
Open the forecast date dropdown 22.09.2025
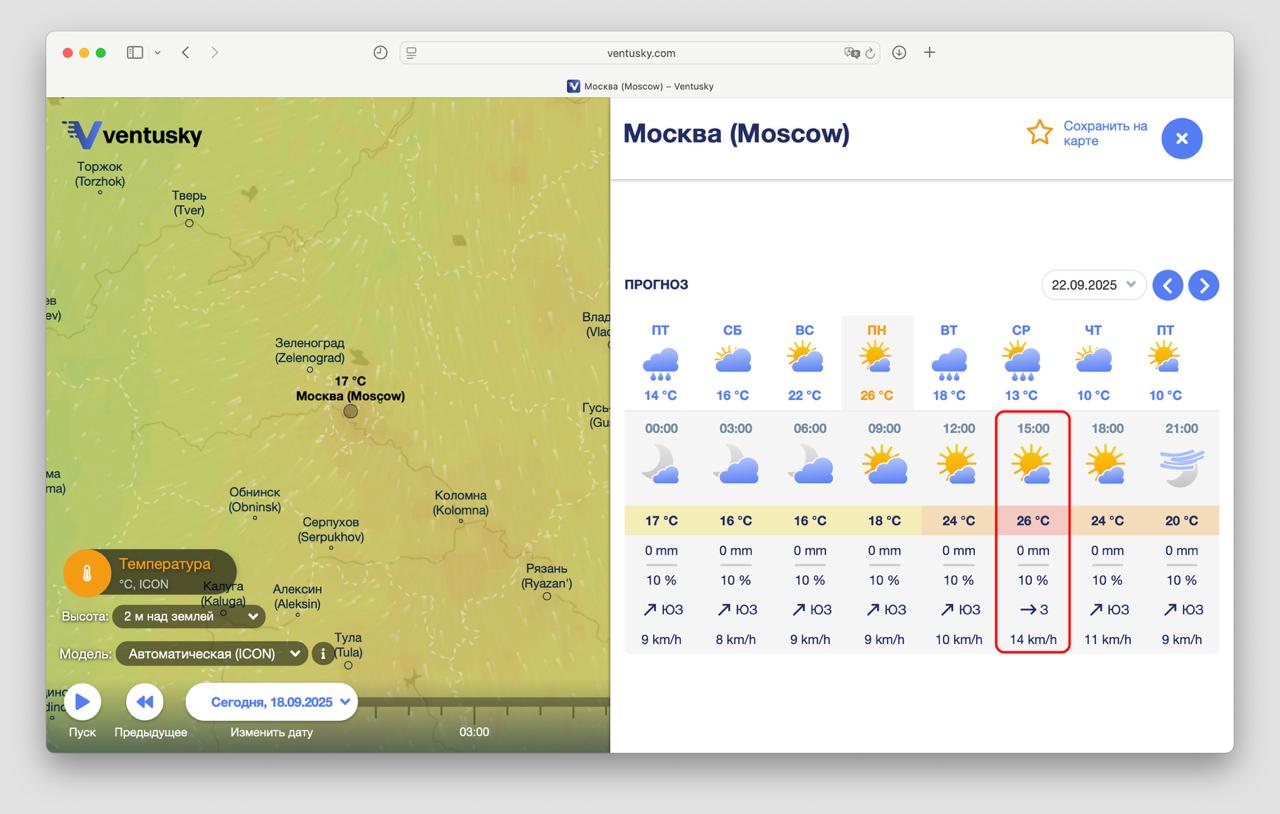pos(1094,285)
